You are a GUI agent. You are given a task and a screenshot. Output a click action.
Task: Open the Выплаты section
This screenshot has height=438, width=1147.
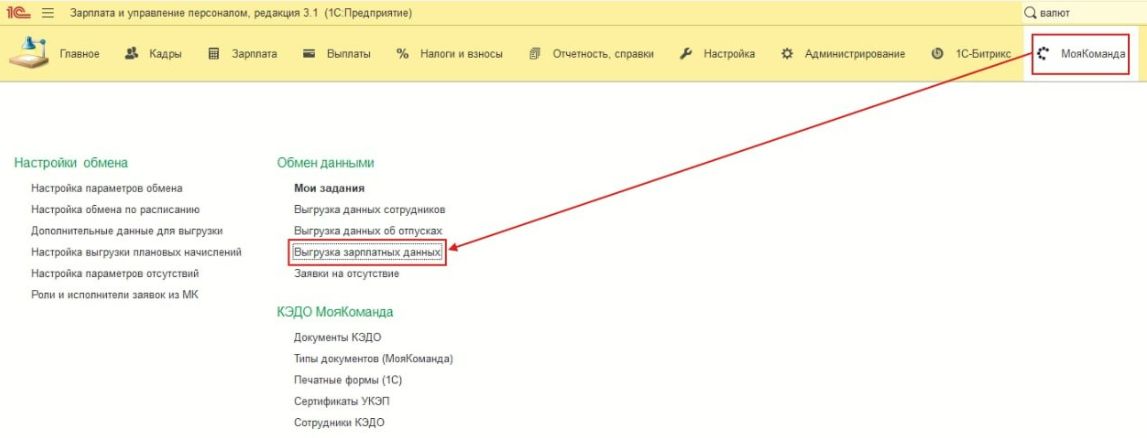(336, 54)
